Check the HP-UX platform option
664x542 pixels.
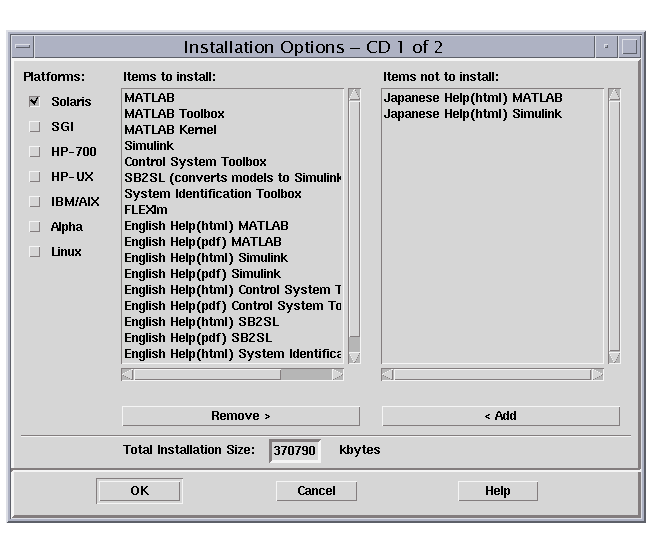(34, 177)
